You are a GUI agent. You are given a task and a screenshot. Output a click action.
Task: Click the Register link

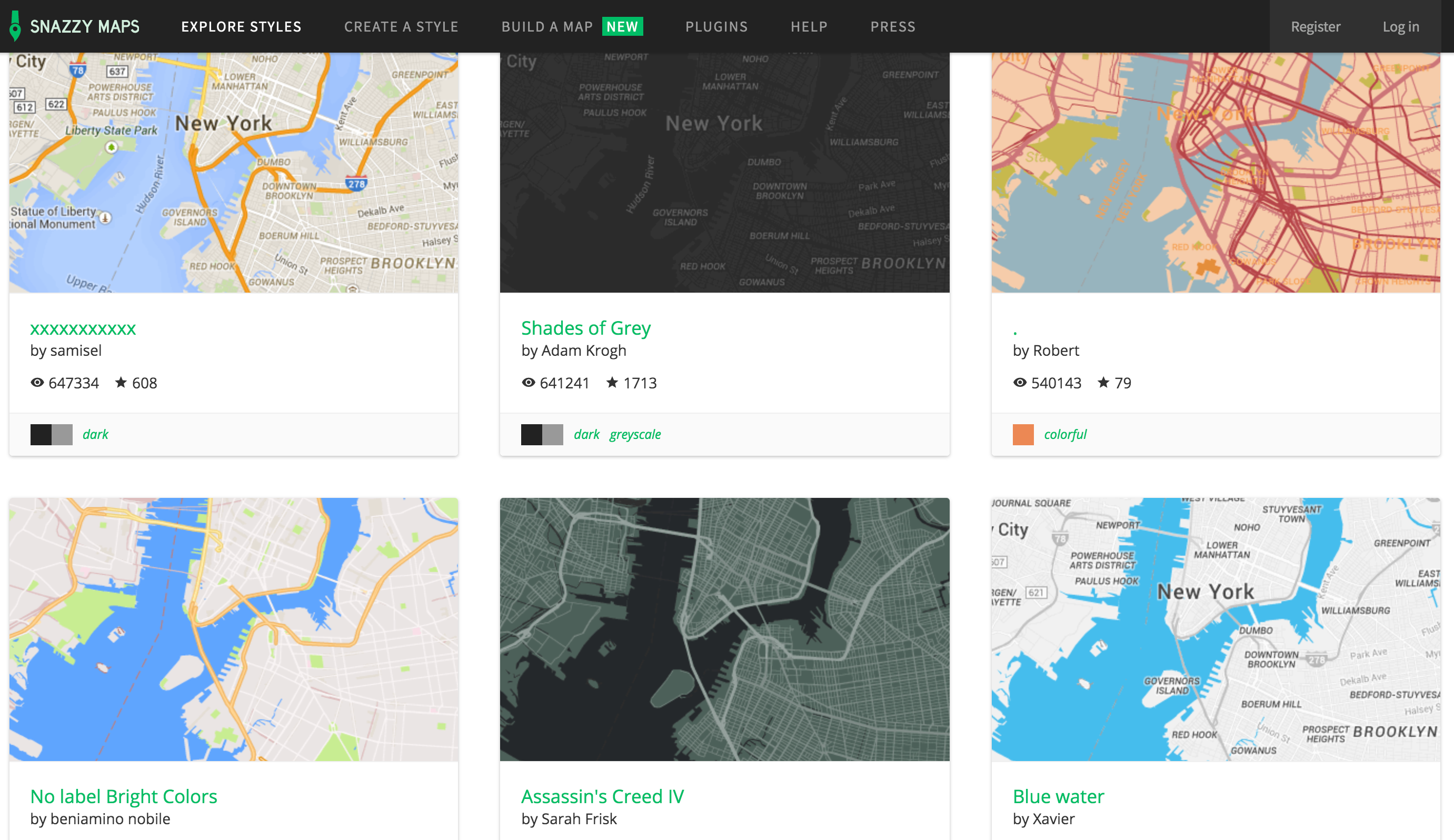tap(1316, 26)
